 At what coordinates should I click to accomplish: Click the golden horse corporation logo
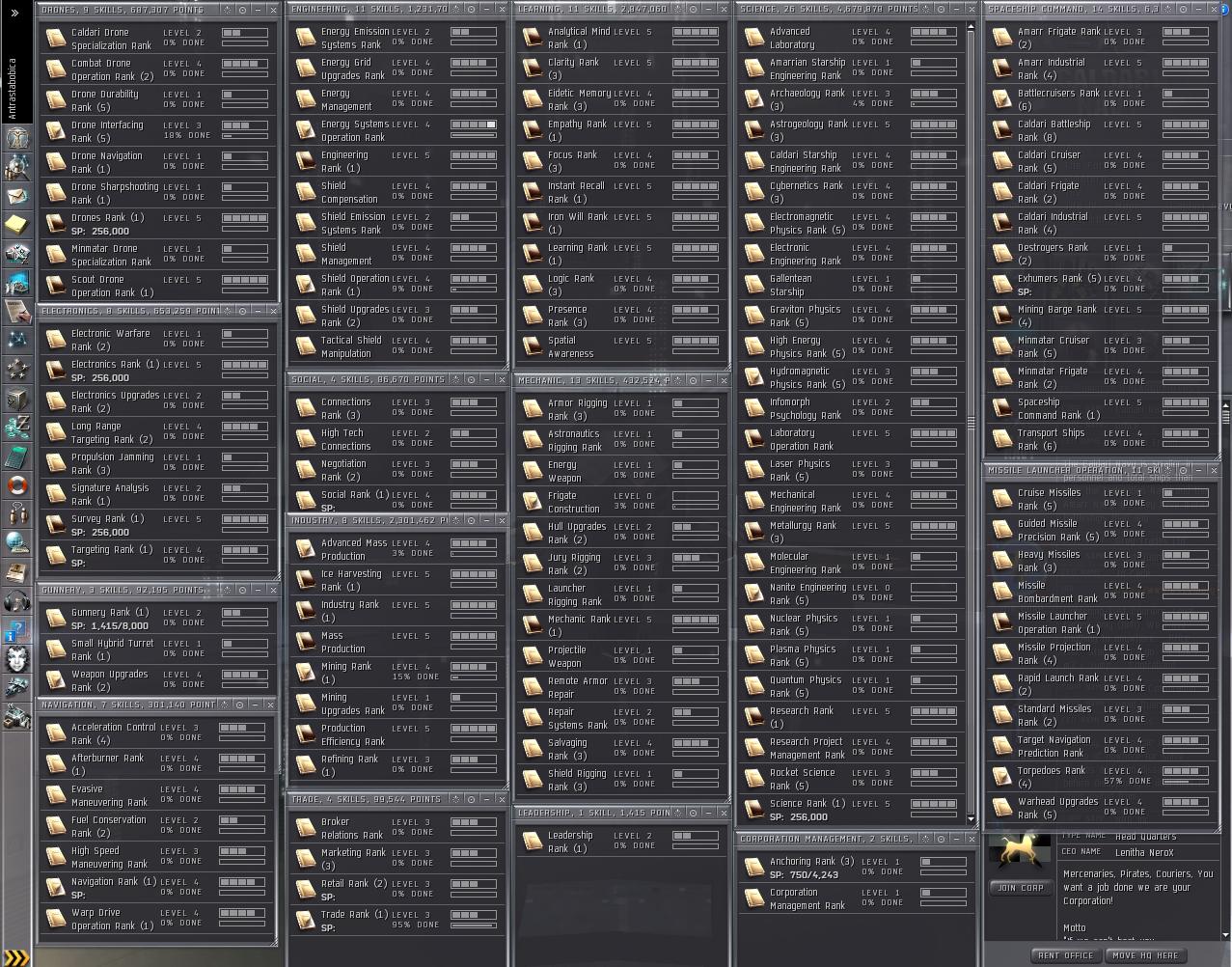click(x=1020, y=853)
